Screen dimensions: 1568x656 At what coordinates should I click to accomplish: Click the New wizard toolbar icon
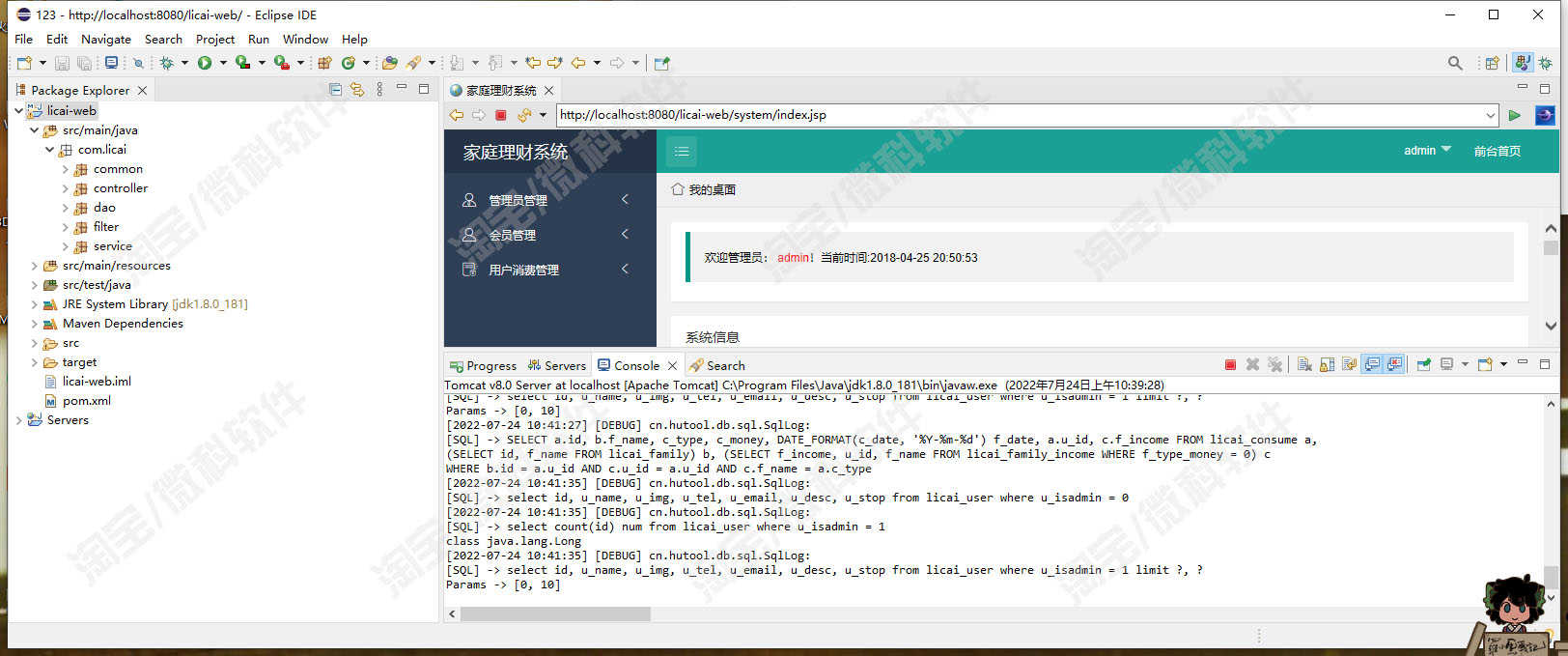pos(24,63)
